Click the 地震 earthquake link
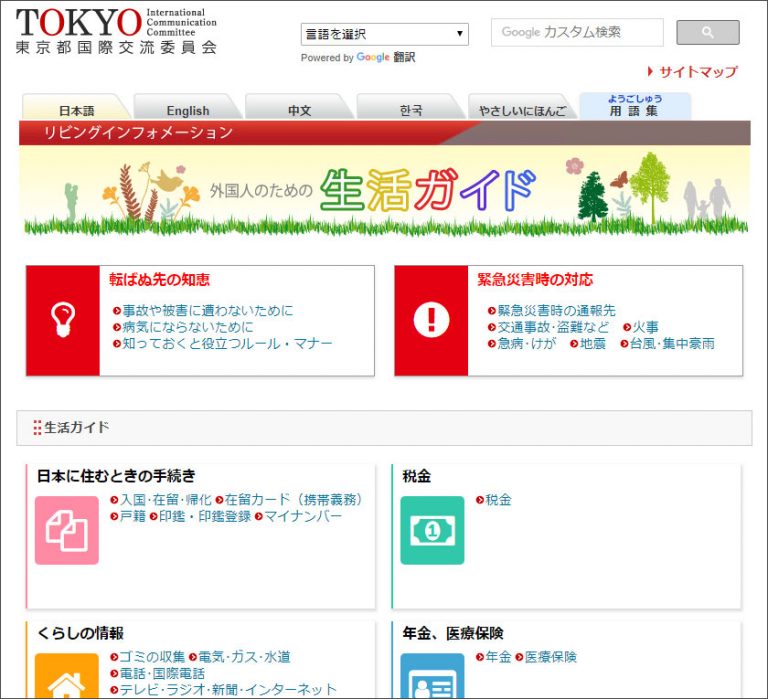 coord(593,343)
